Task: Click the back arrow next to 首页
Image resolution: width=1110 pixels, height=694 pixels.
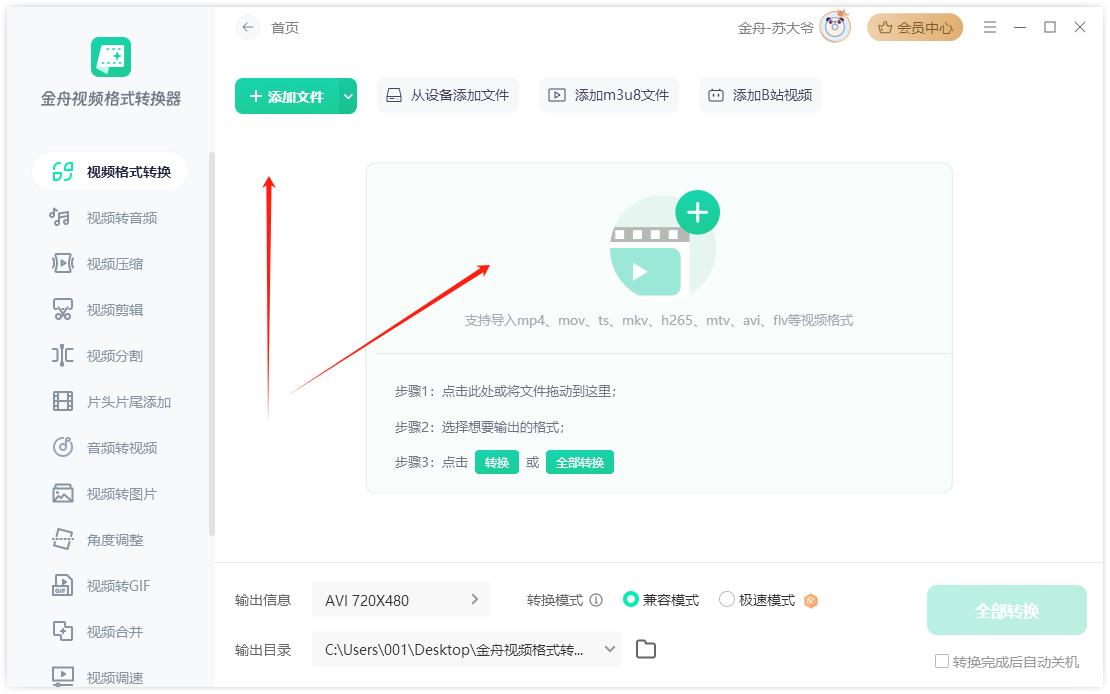Action: tap(248, 28)
